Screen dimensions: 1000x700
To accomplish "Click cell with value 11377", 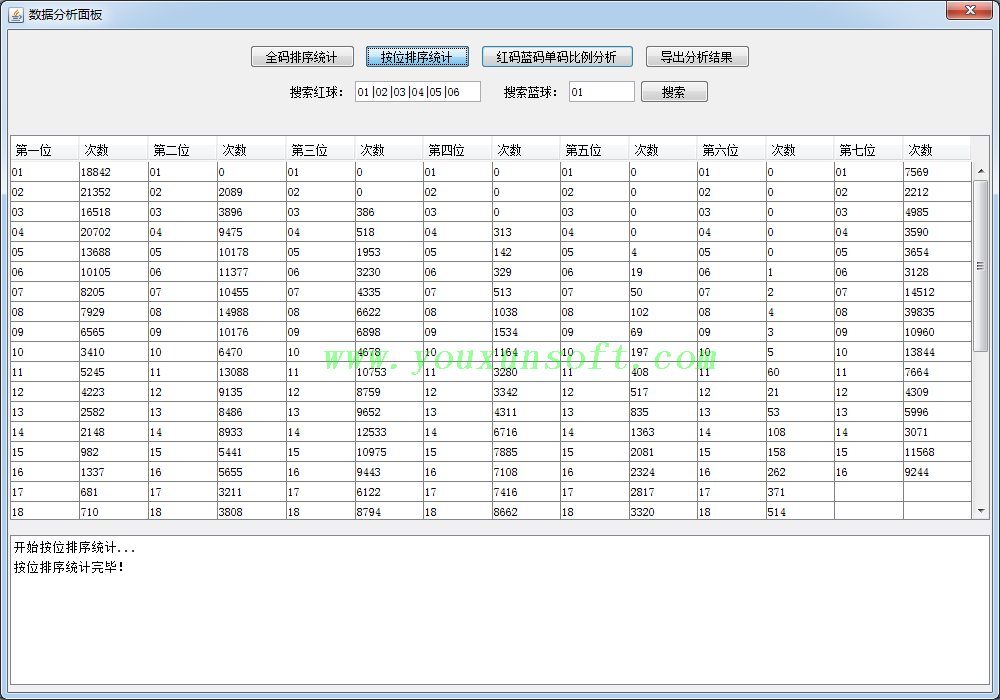I will [x=251, y=272].
